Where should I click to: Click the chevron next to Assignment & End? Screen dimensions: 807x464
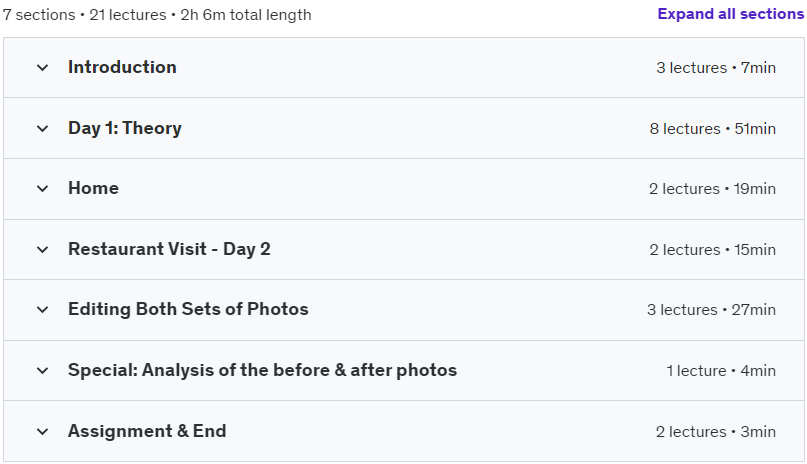click(x=43, y=431)
